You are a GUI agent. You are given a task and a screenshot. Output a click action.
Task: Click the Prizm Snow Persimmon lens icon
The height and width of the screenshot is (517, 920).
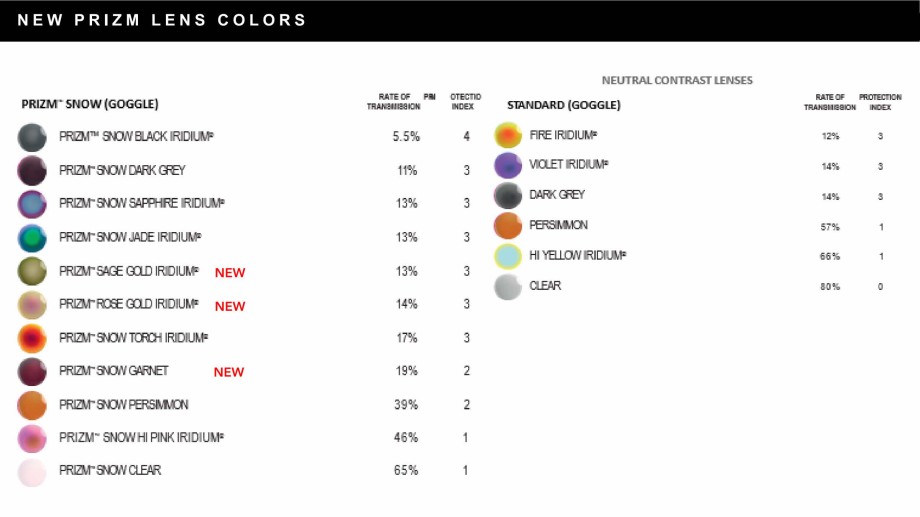pos(32,405)
